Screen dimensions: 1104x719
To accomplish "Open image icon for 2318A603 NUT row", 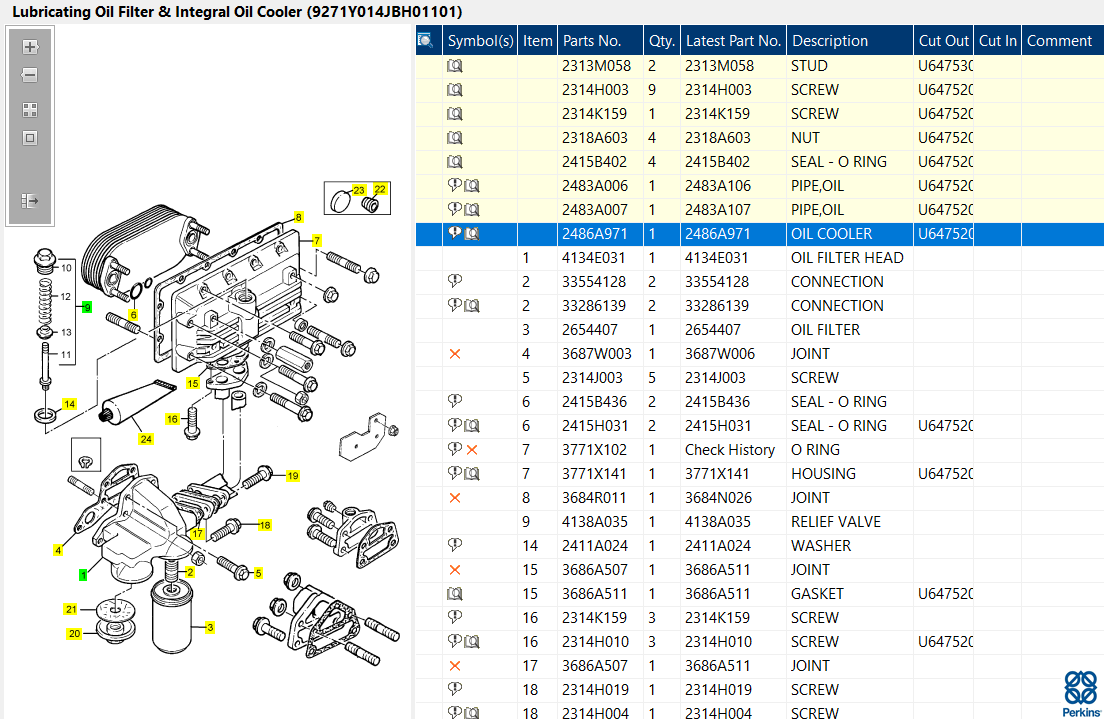I will (455, 138).
